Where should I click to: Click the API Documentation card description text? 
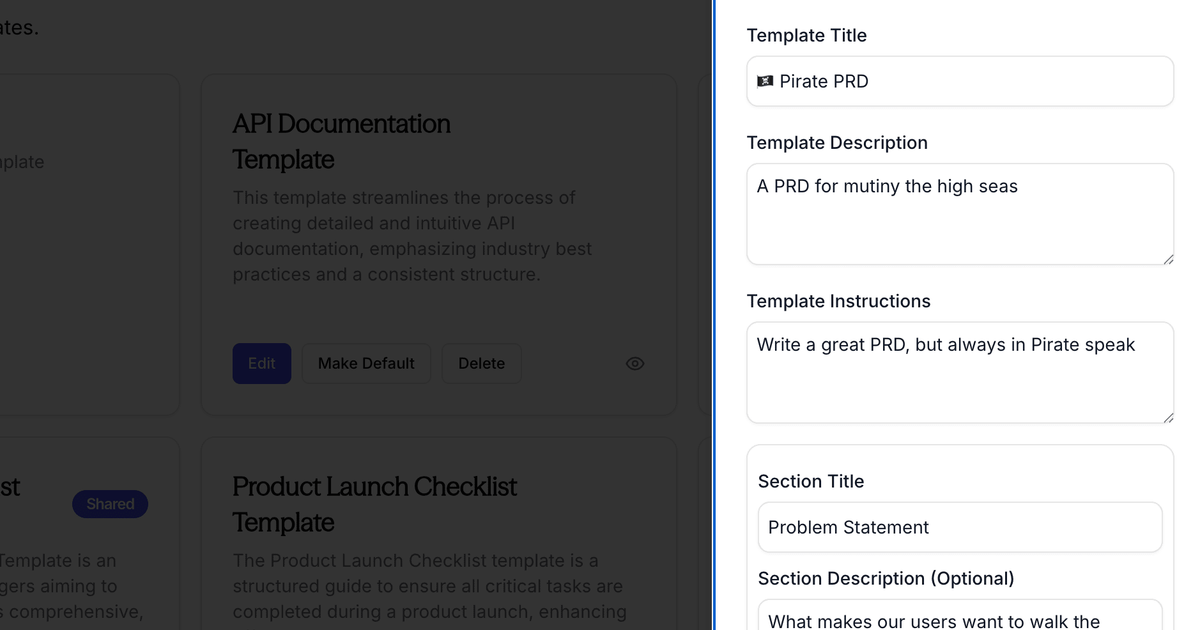click(412, 236)
